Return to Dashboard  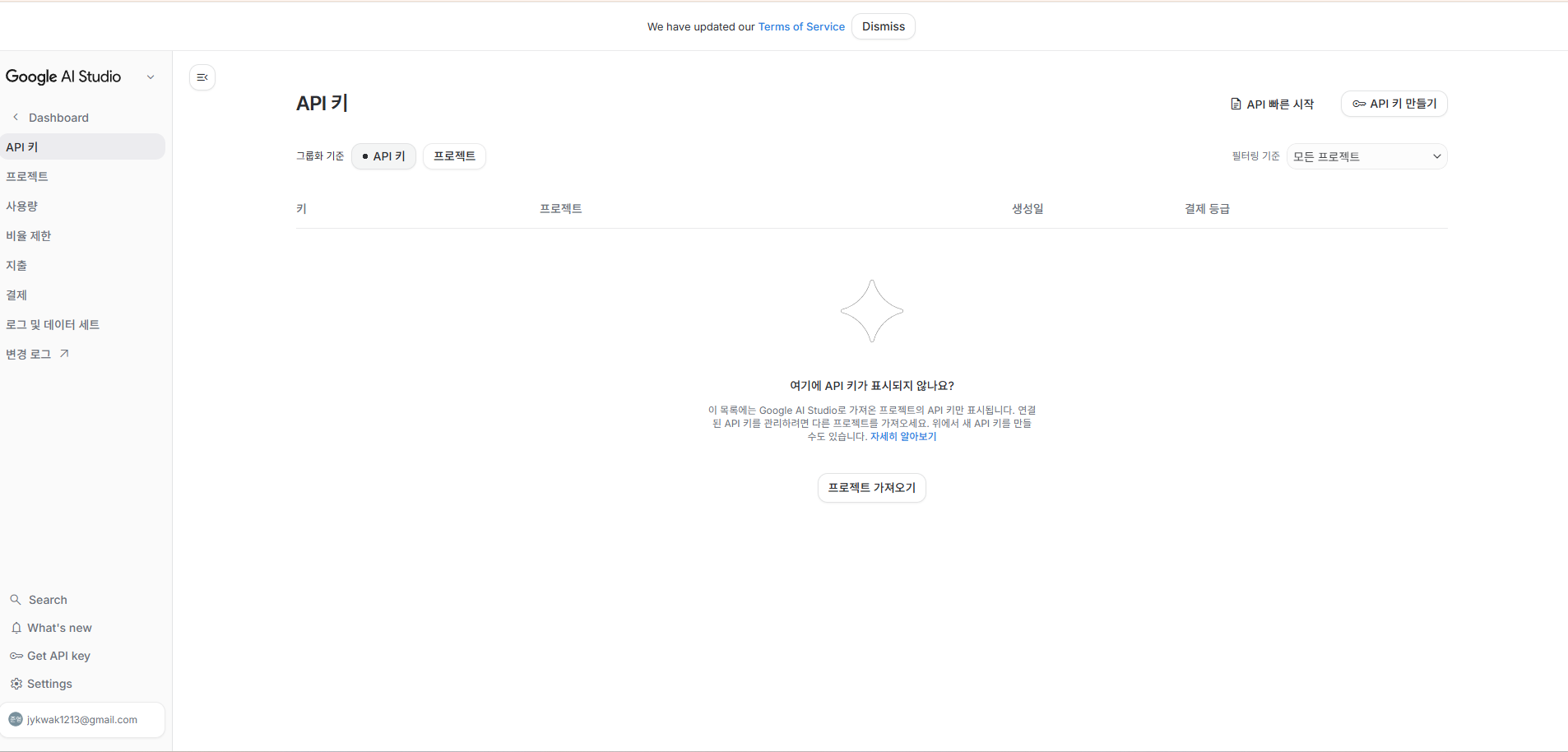pos(58,118)
